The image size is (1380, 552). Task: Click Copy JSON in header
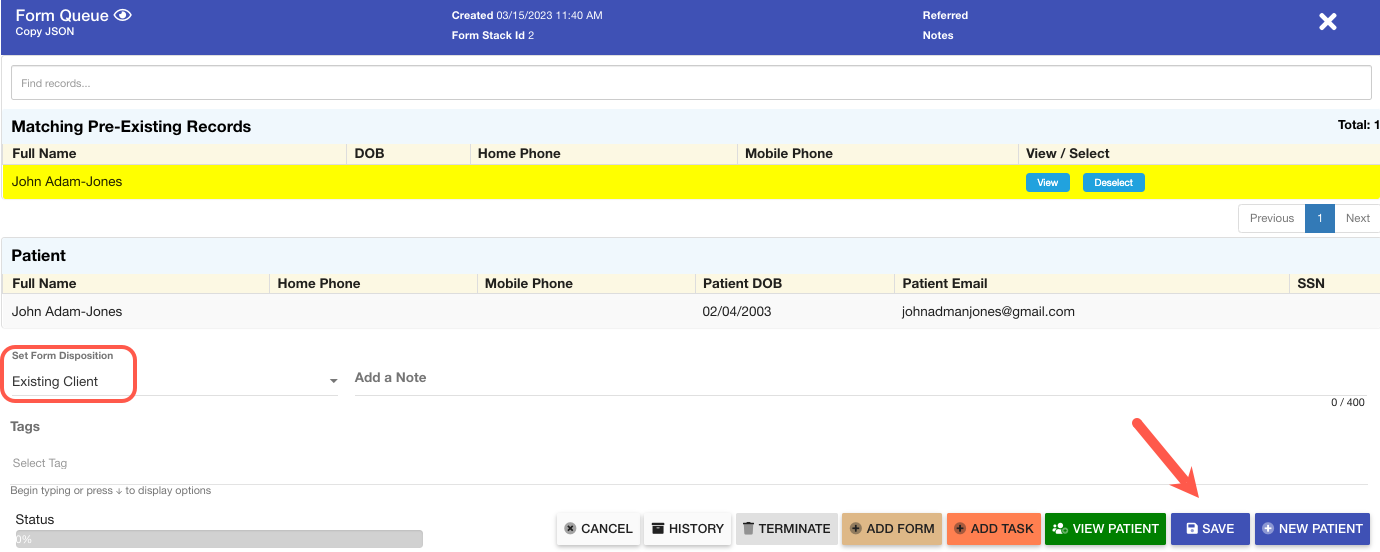pos(45,32)
